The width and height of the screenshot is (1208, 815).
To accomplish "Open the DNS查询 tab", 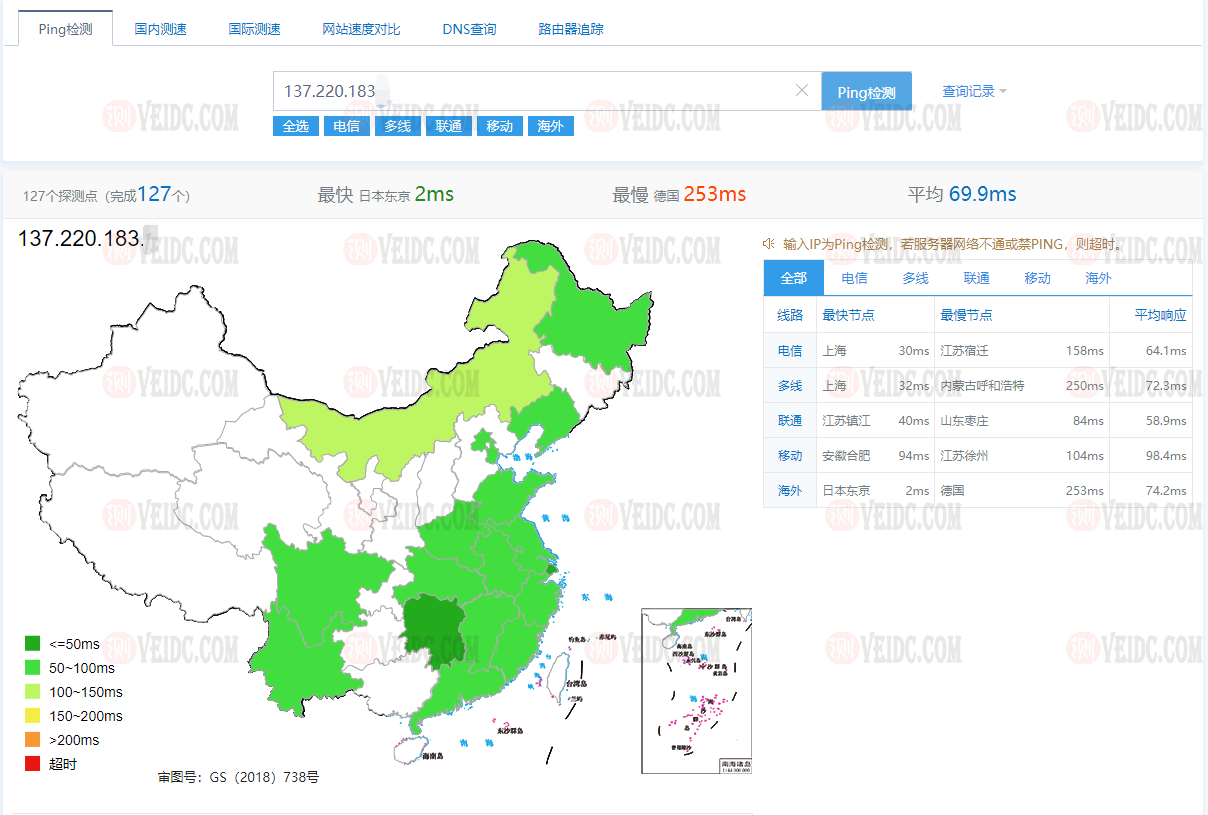I will [469, 29].
